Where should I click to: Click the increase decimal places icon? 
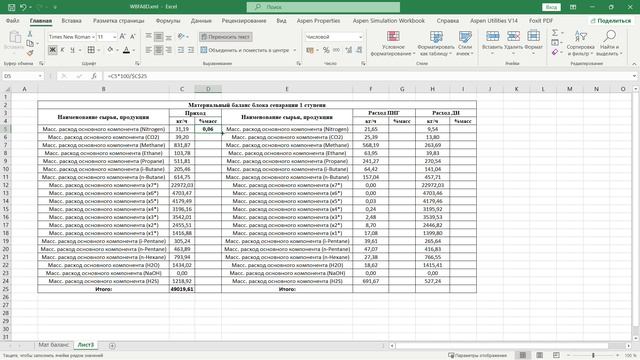click(349, 50)
